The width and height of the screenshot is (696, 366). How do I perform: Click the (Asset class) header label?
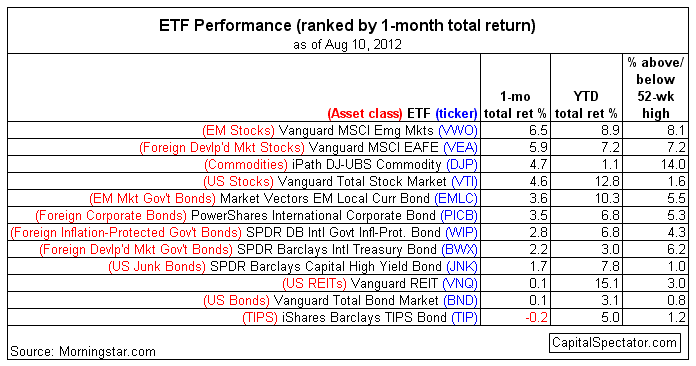[365, 114]
